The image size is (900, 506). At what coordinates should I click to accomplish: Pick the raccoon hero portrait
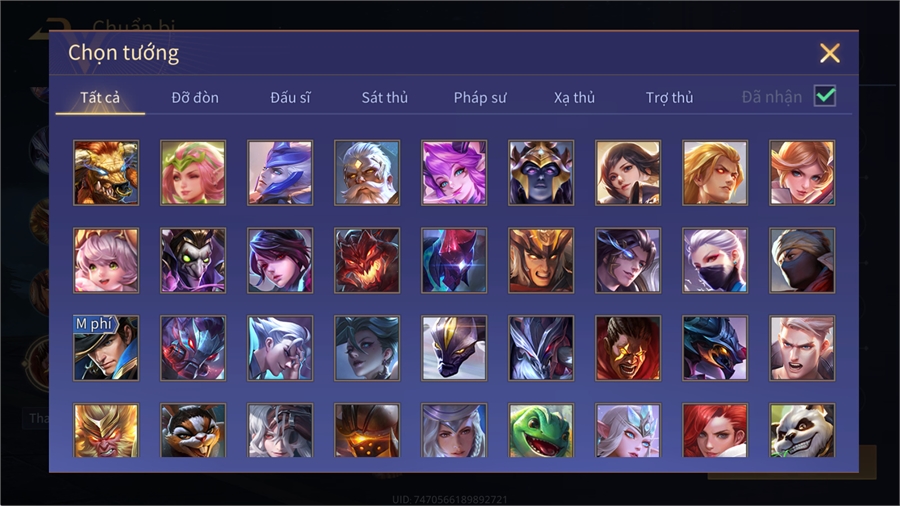pos(193,430)
